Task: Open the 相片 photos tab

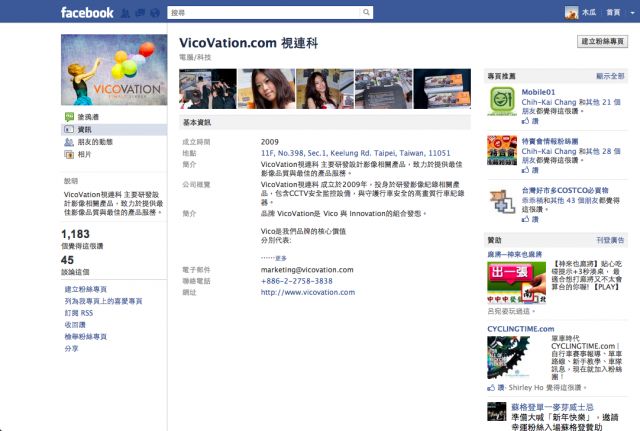Action: click(x=84, y=154)
